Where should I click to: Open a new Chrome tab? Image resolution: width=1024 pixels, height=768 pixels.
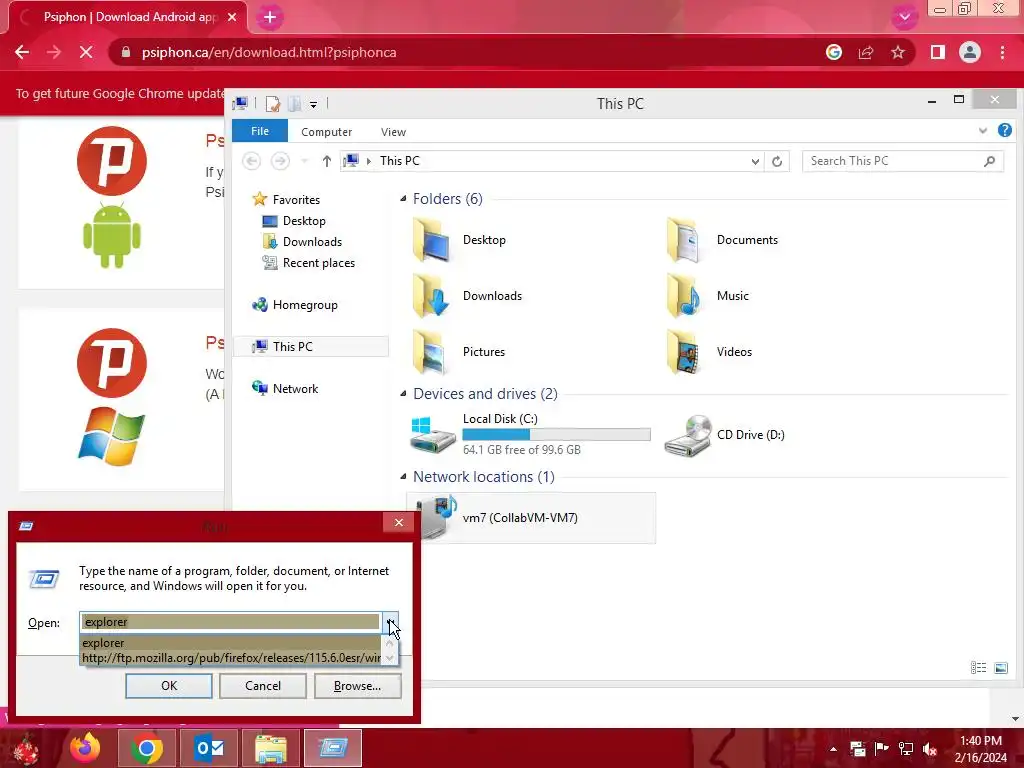point(270,18)
